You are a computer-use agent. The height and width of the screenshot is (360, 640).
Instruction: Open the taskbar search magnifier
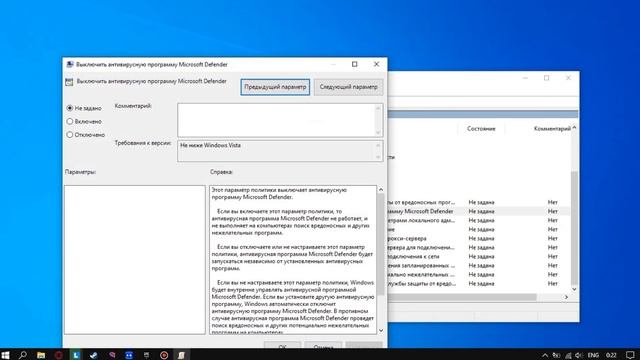(x=23, y=355)
